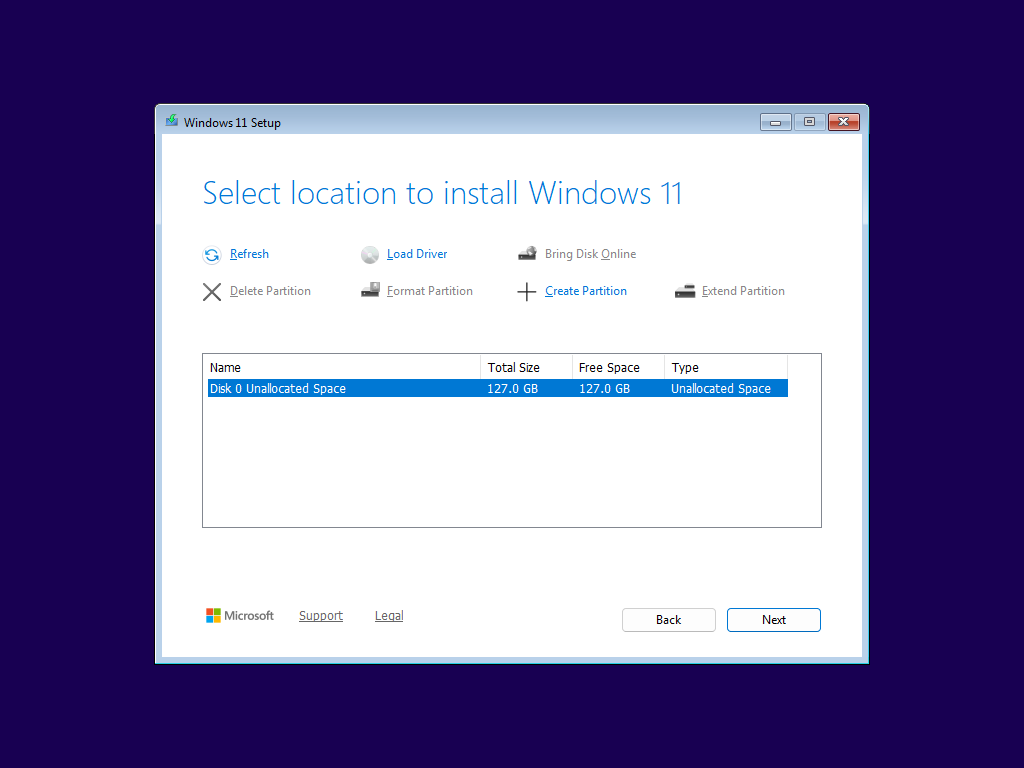Screen dimensions: 1024x768
Task: Click the Bring Disk Online drive icon
Action: (x=527, y=253)
